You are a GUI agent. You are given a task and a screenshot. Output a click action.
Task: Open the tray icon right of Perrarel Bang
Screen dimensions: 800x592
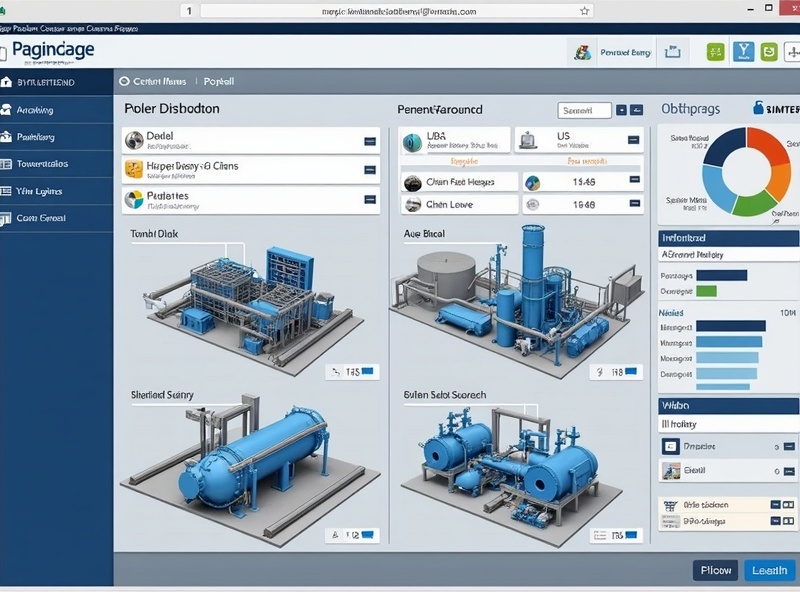click(672, 52)
